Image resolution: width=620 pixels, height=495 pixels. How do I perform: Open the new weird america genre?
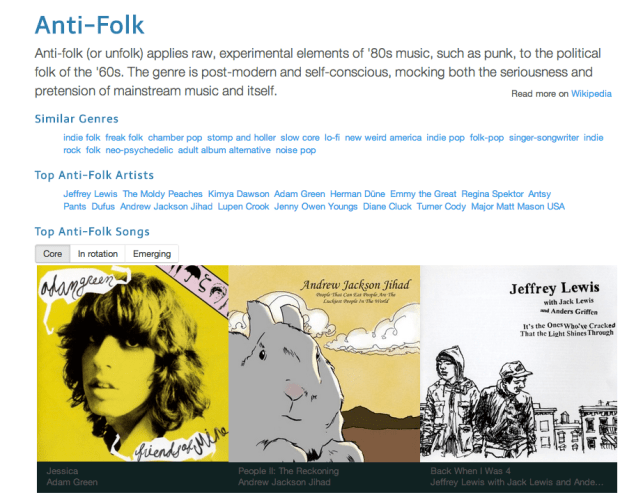(x=383, y=137)
